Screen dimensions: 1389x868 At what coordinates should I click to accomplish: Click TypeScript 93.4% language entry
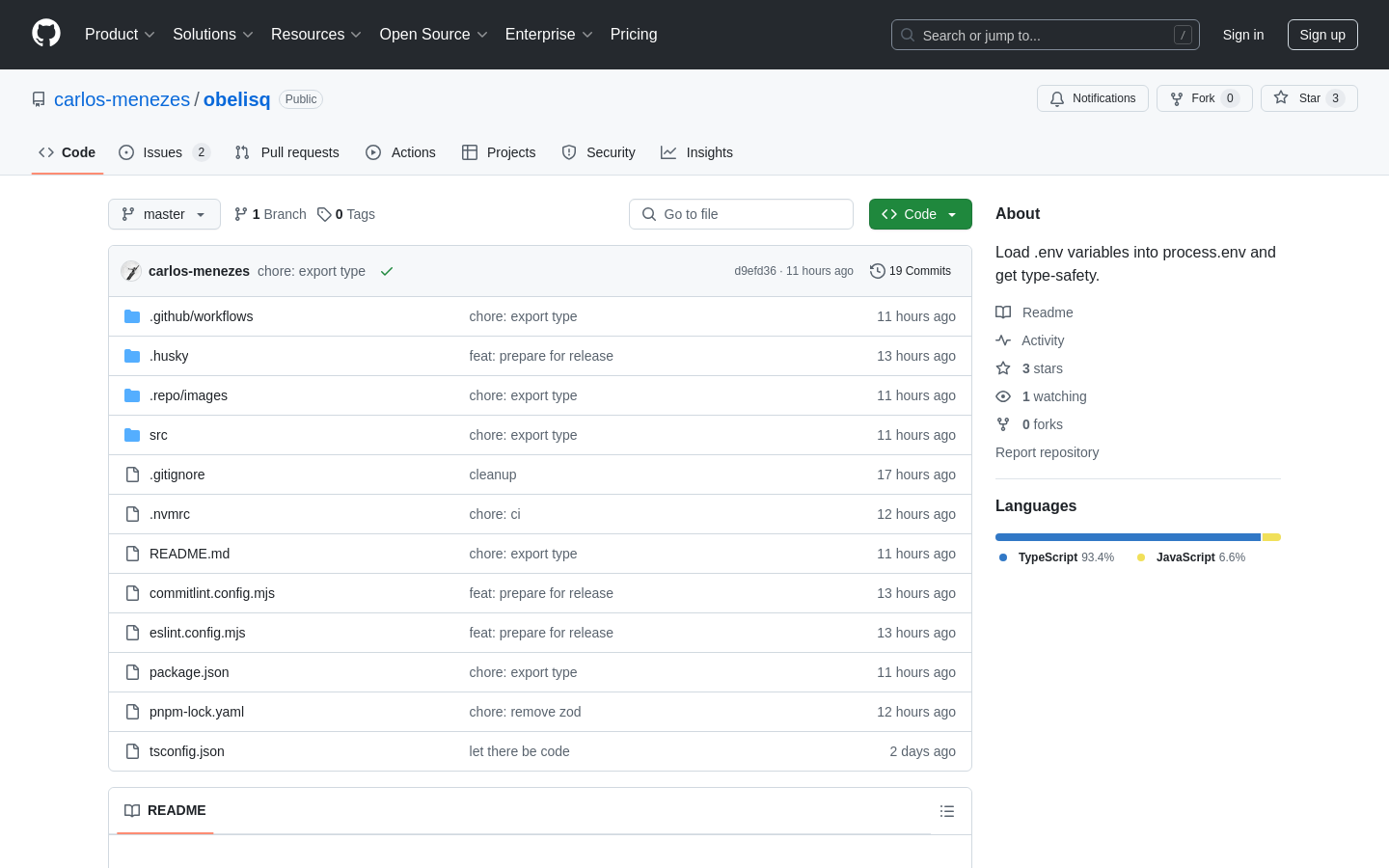click(x=1056, y=557)
